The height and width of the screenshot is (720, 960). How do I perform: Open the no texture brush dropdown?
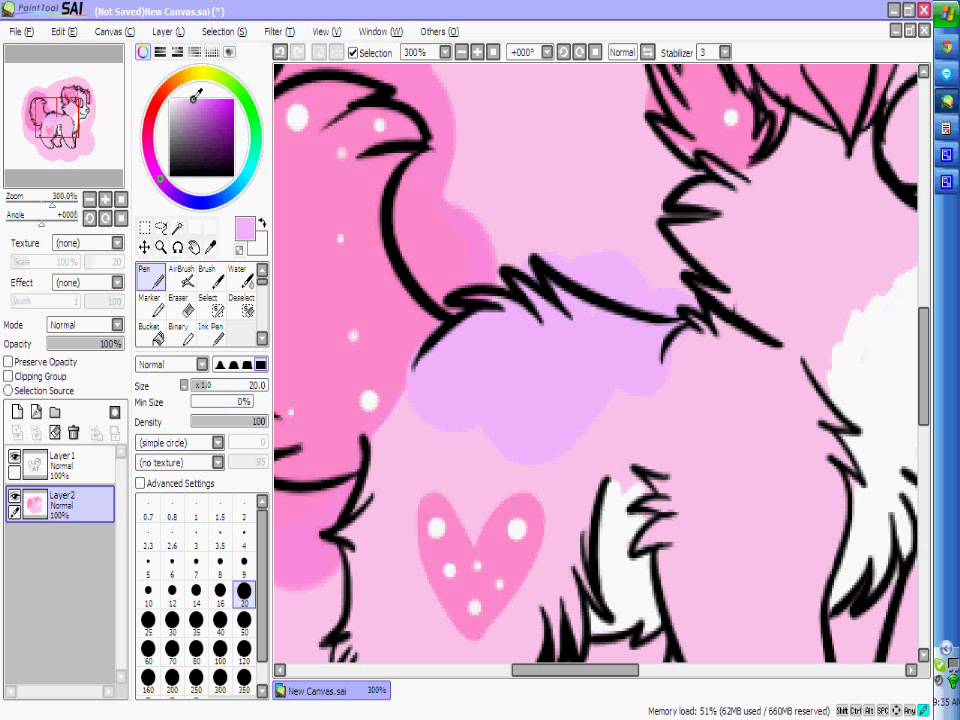pos(218,462)
